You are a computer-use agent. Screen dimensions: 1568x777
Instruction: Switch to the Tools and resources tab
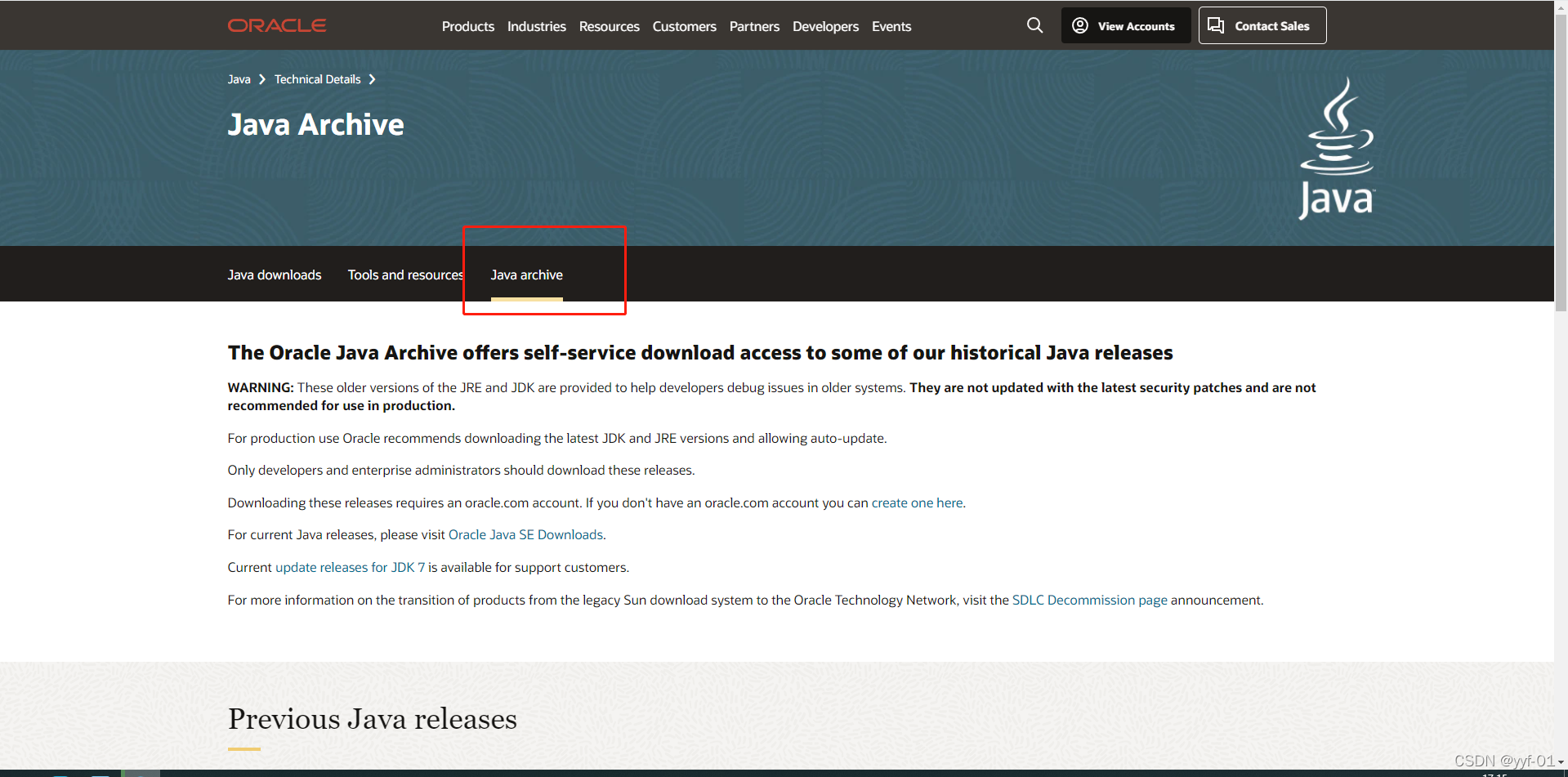[405, 275]
